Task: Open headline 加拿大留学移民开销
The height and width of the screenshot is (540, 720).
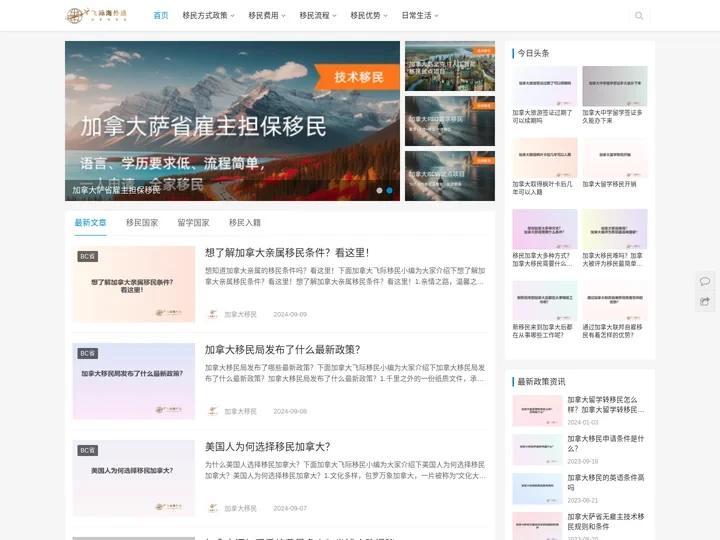Action: (609, 184)
